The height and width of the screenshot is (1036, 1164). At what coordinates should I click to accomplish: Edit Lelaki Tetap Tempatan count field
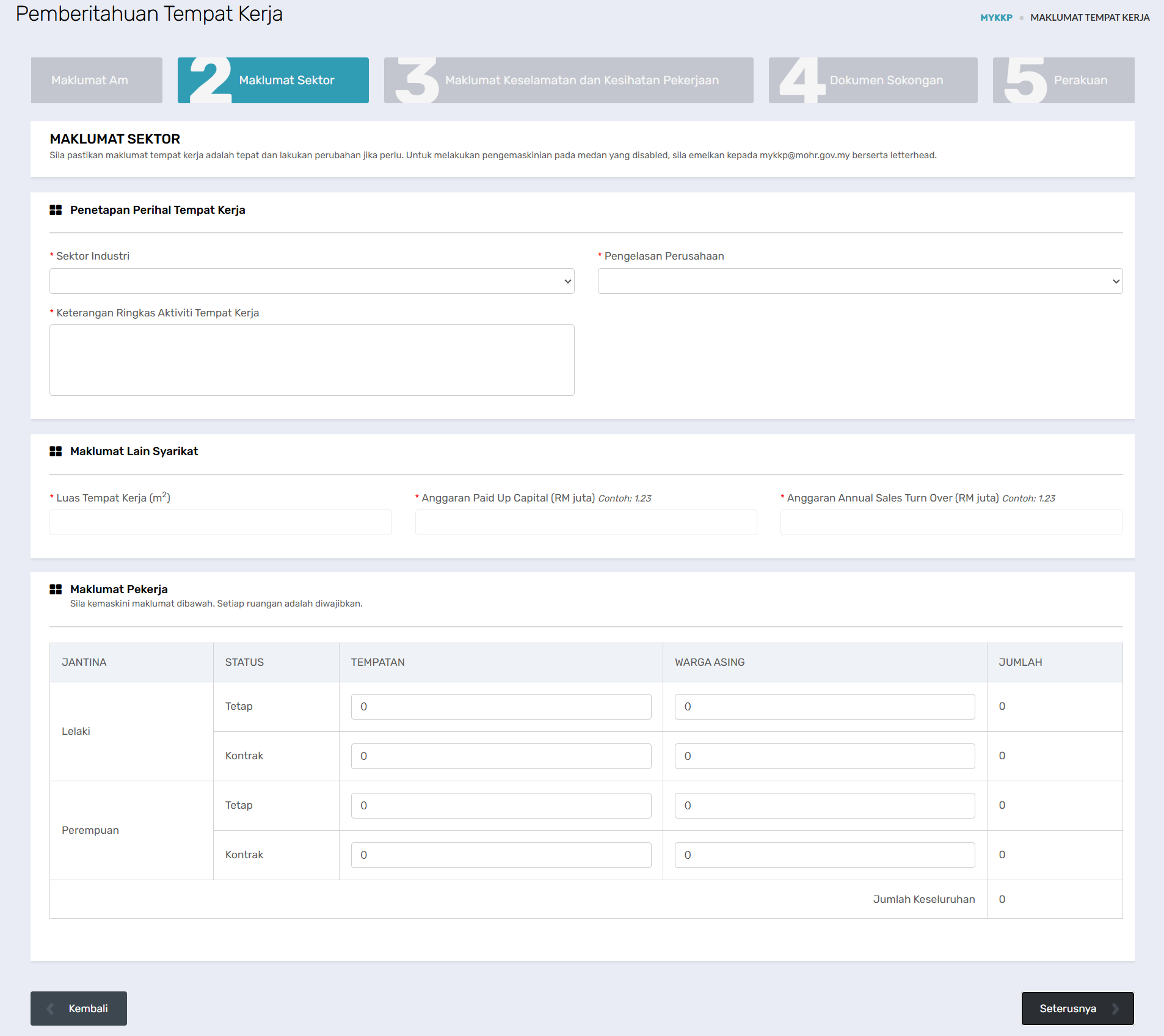501,707
